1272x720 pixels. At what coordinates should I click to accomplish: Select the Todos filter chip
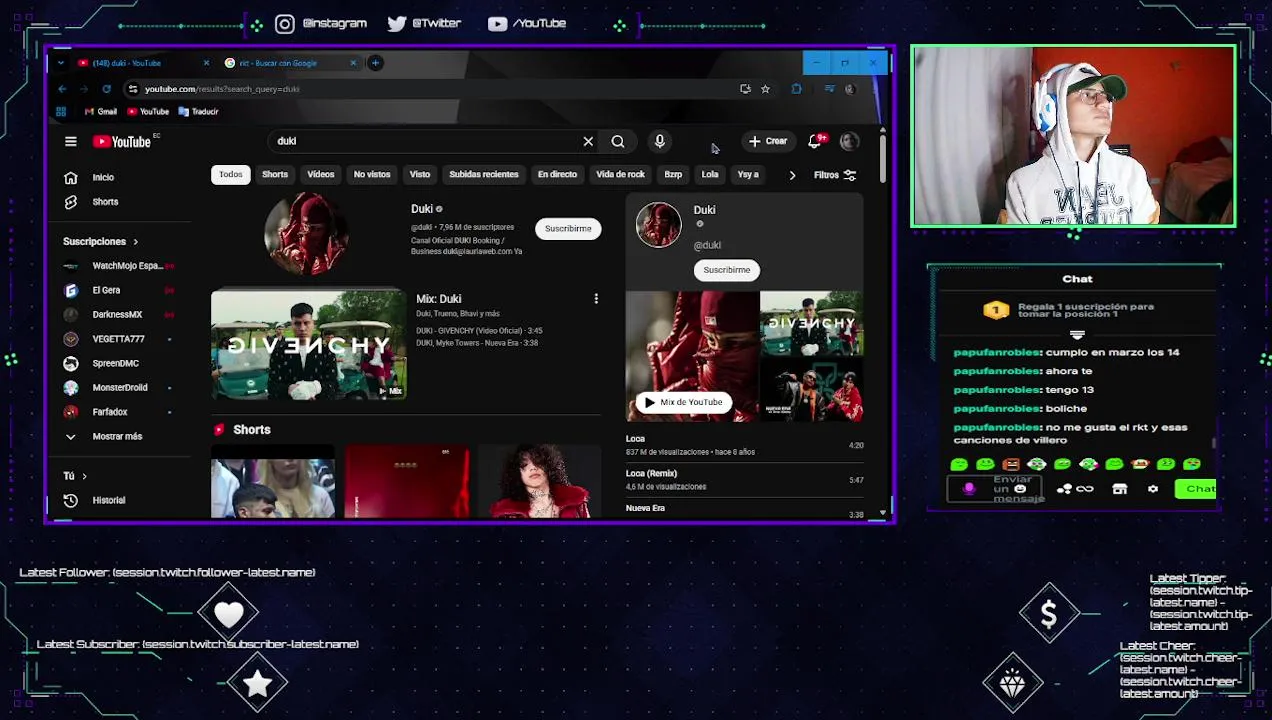pyautogui.click(x=231, y=175)
